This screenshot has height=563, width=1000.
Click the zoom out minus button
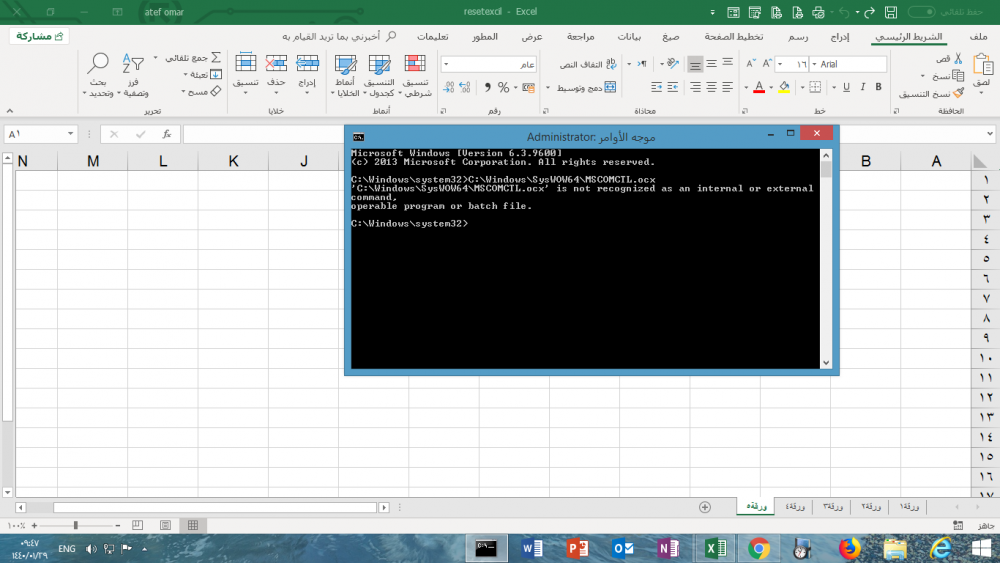click(117, 525)
